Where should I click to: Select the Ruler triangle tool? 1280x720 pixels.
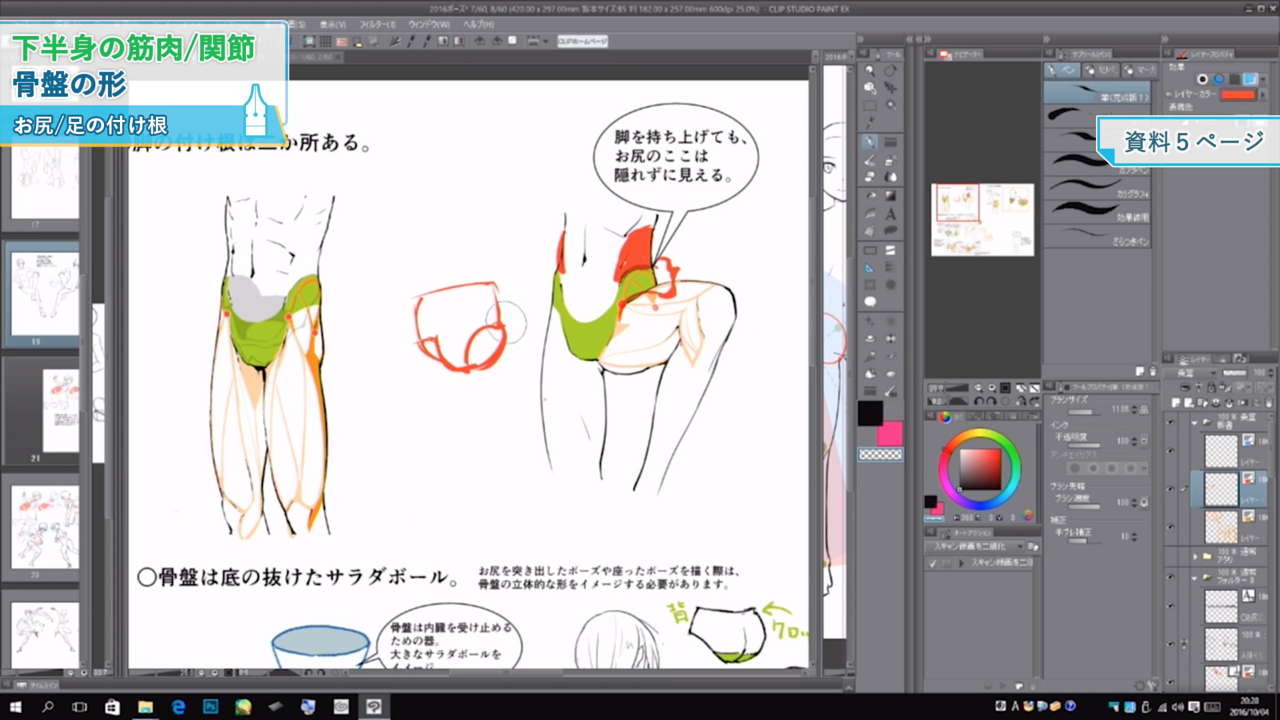pos(870,267)
